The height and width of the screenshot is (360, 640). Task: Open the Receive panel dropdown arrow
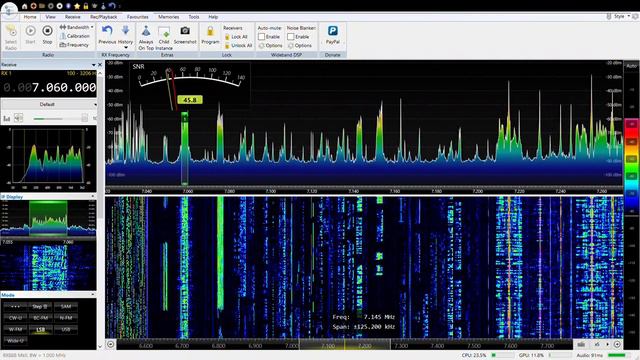(x=93, y=65)
